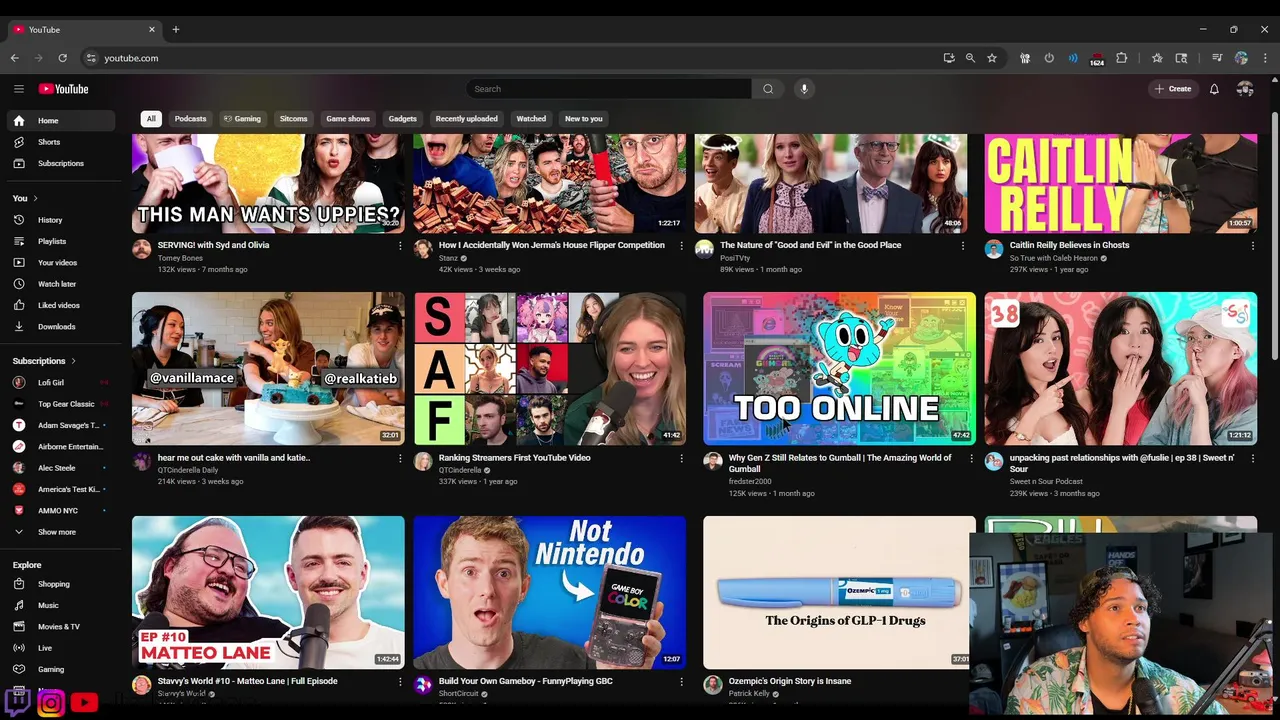Open Music under Explore
This screenshot has height=720, width=1280.
click(x=60, y=605)
